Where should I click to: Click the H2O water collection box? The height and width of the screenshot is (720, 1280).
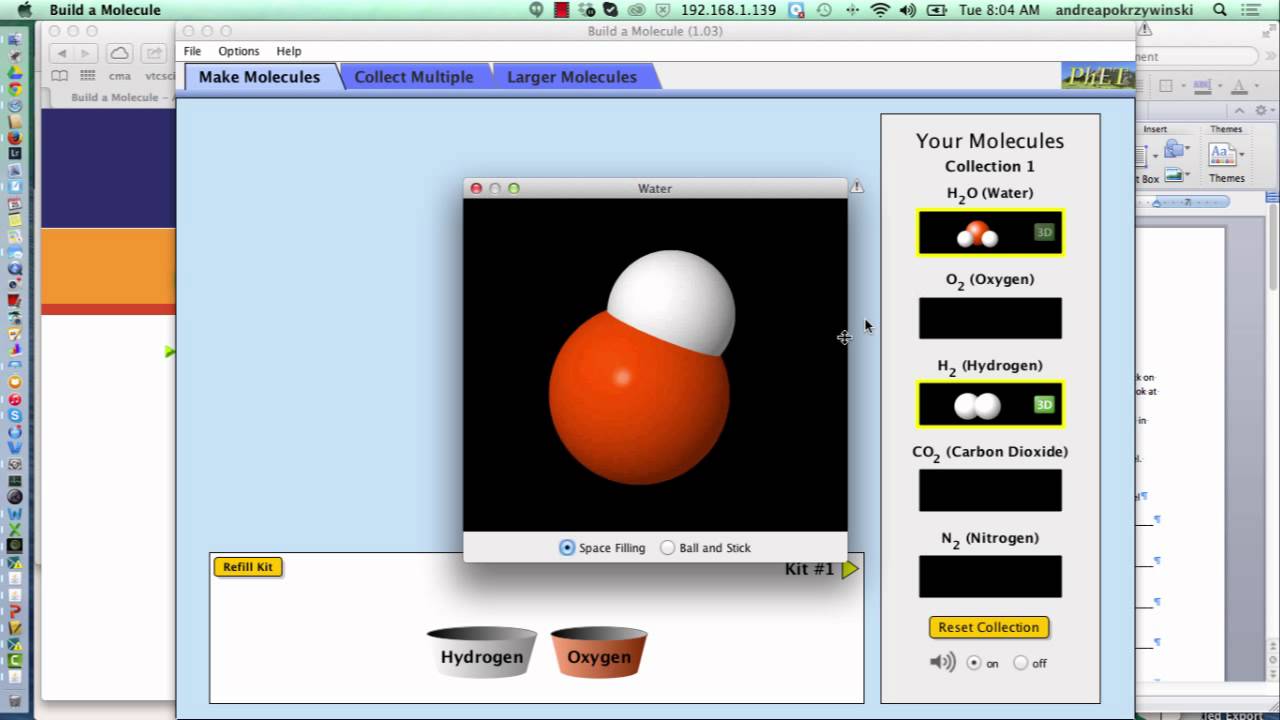pos(990,232)
